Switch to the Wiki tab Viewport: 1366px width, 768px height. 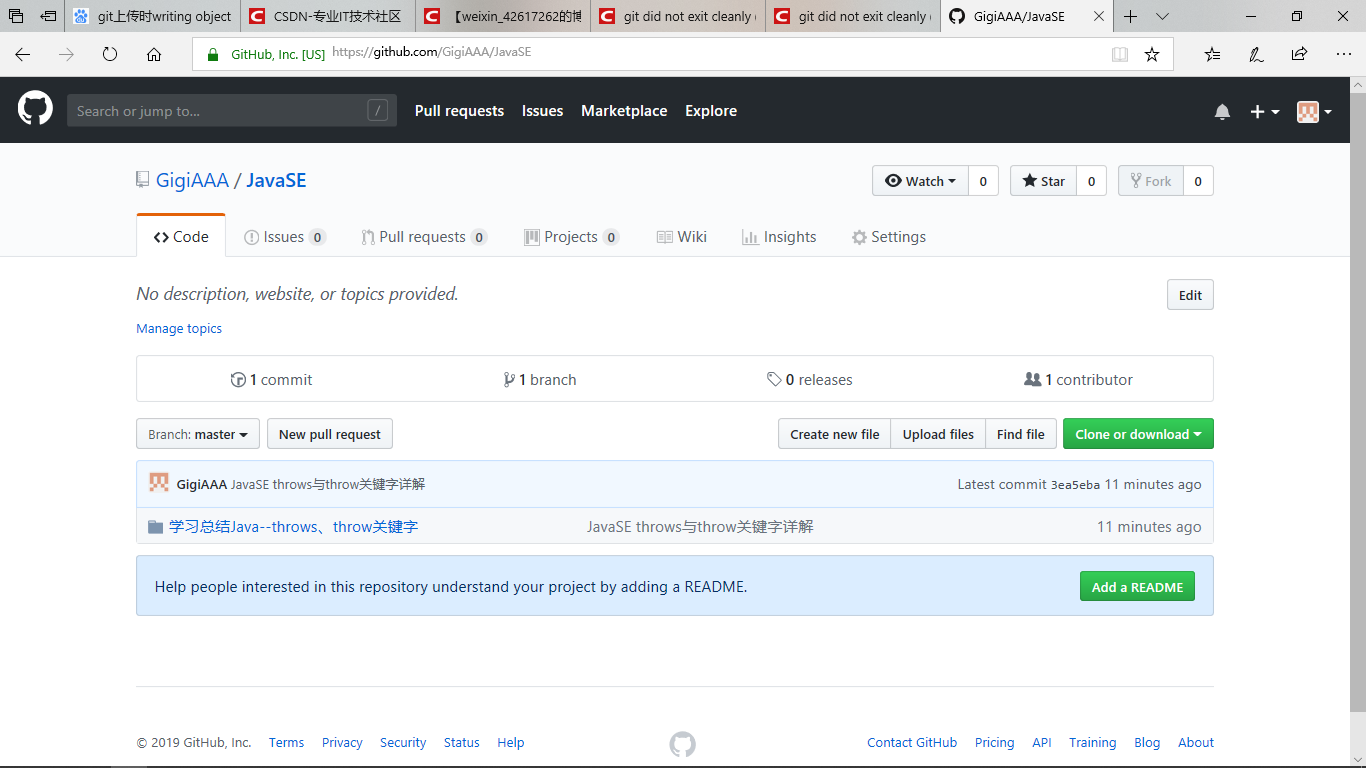682,236
